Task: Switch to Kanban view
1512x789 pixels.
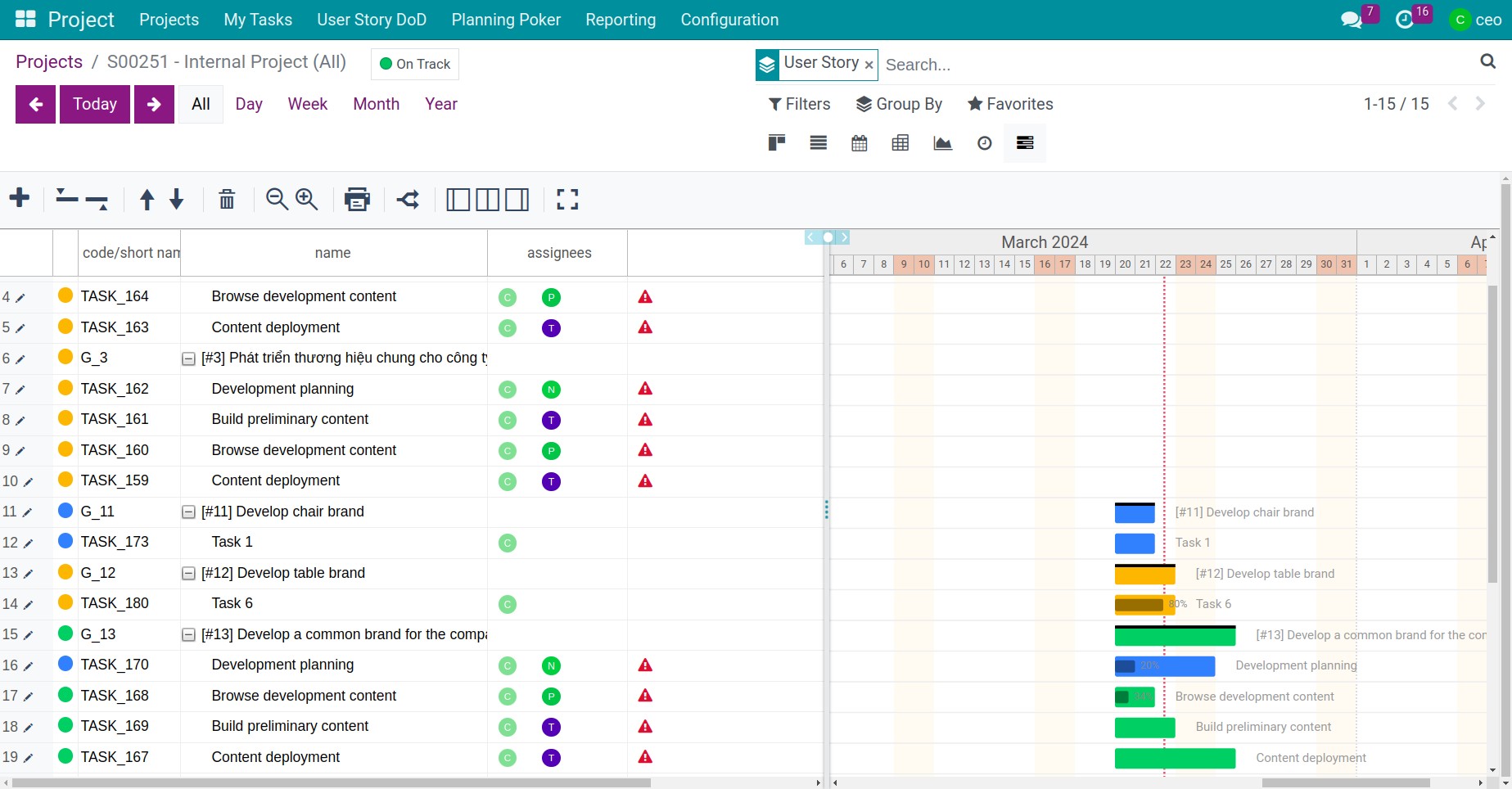Action: pos(777,143)
